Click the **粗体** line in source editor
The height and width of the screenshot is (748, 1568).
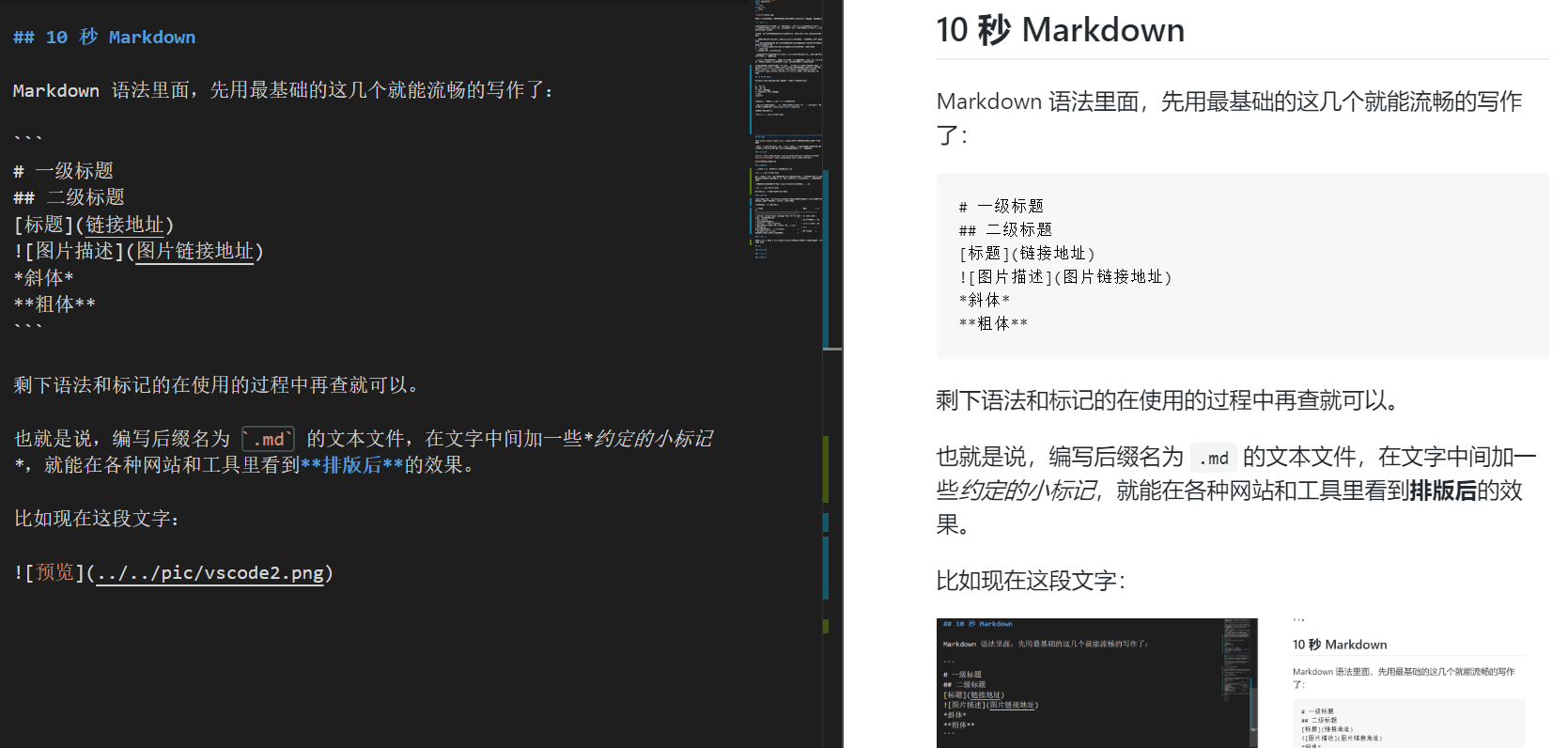[x=54, y=304]
